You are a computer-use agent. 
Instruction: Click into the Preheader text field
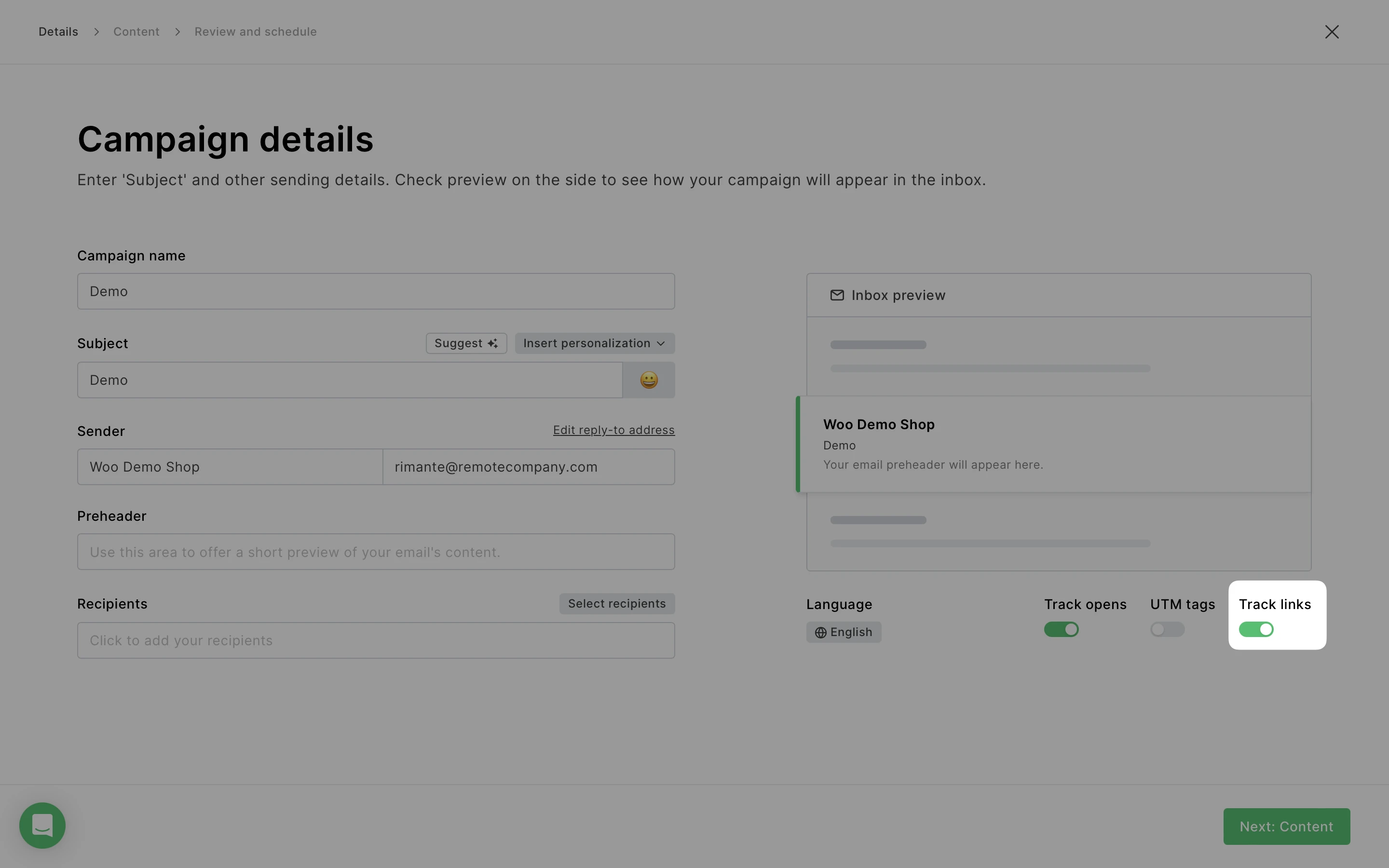pos(376,552)
